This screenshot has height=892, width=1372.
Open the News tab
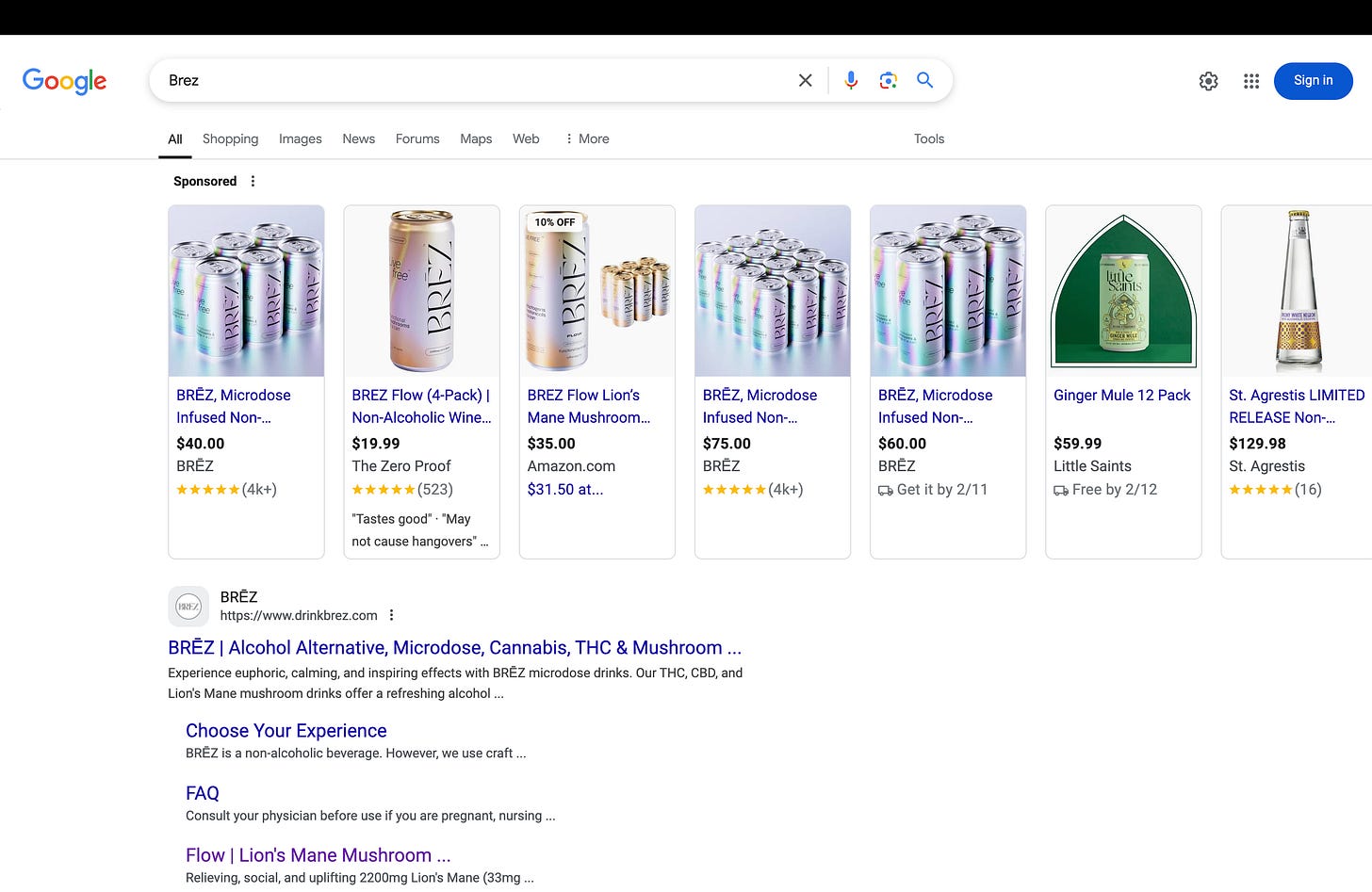point(359,138)
